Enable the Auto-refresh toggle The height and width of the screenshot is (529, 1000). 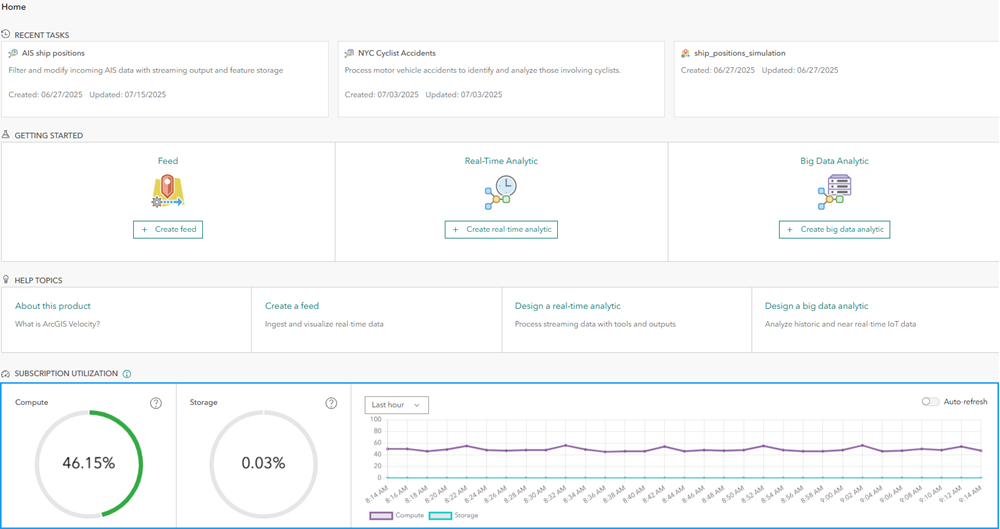click(x=930, y=402)
